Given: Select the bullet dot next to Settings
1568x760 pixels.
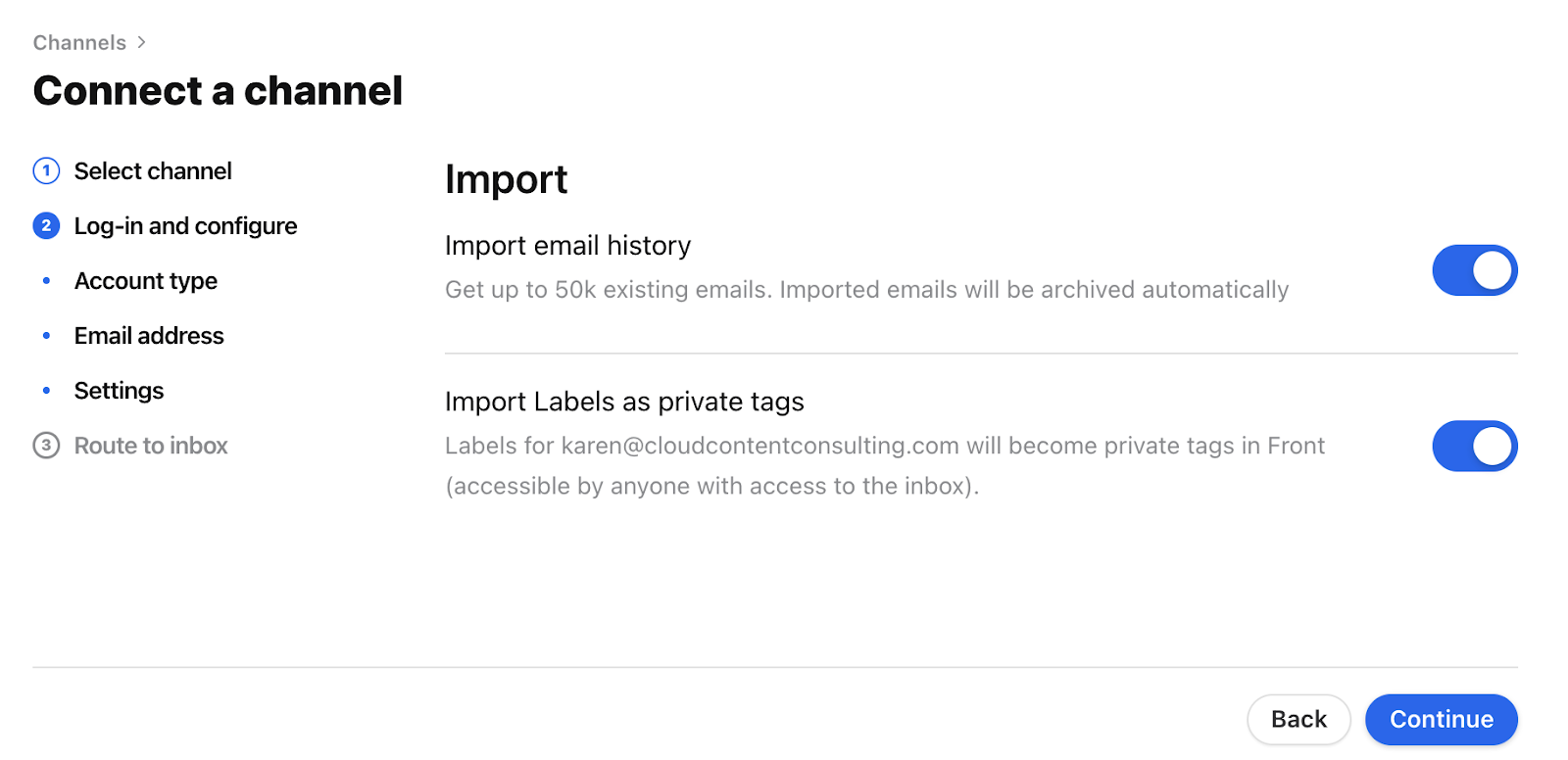Looking at the screenshot, I should (46, 391).
